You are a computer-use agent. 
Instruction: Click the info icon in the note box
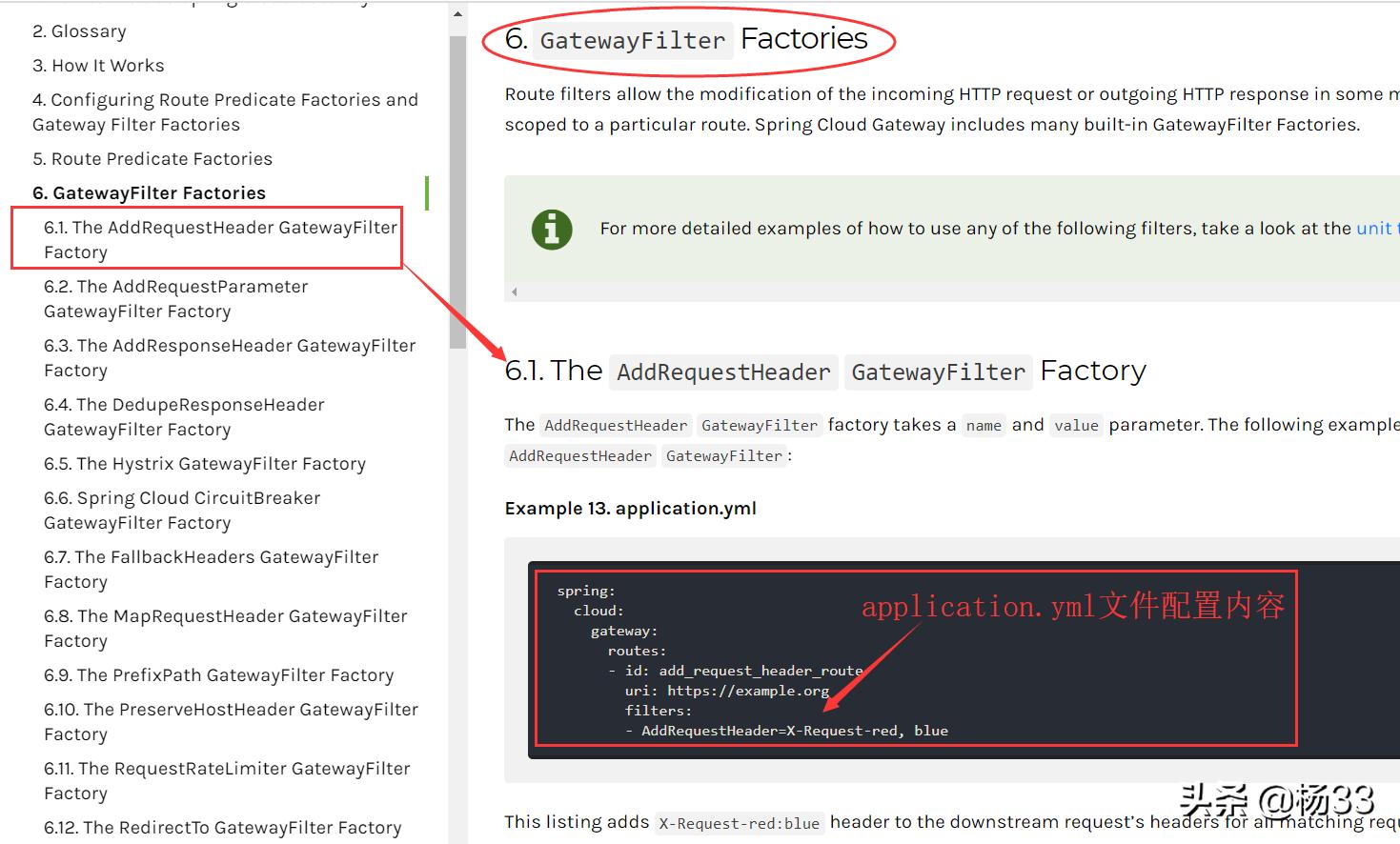[551, 229]
